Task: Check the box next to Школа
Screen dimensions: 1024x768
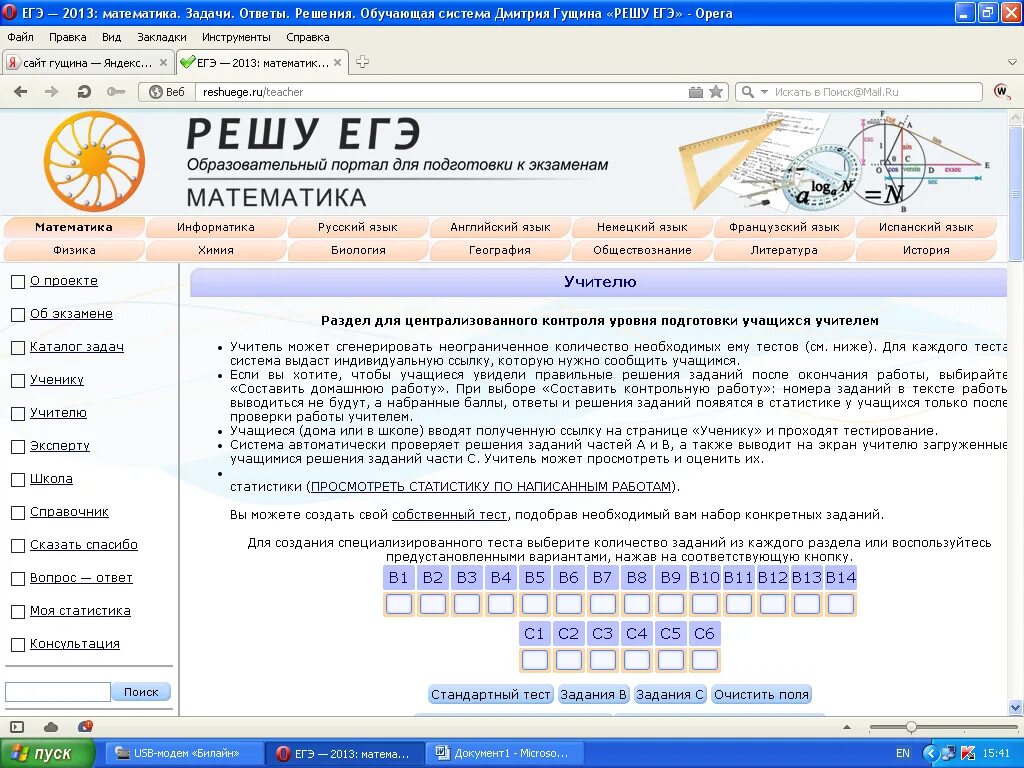Action: (18, 480)
